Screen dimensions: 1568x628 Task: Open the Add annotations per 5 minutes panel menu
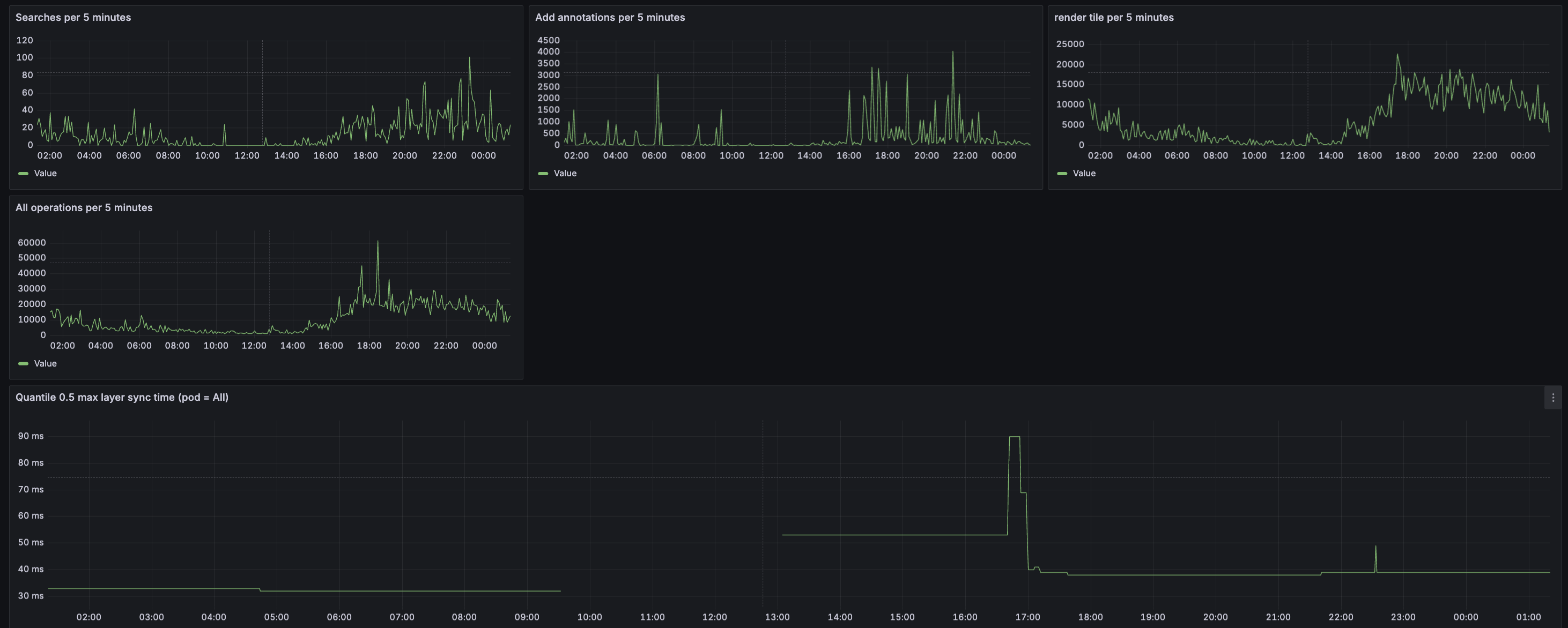coord(609,18)
